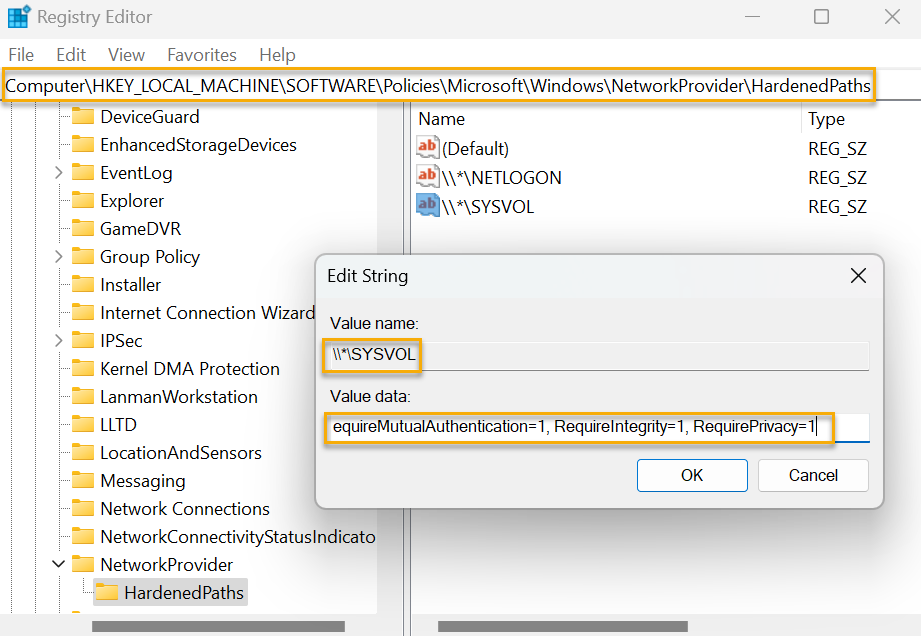921x636 pixels.
Task: Click the DeviceGuard folder icon
Action: click(x=83, y=116)
